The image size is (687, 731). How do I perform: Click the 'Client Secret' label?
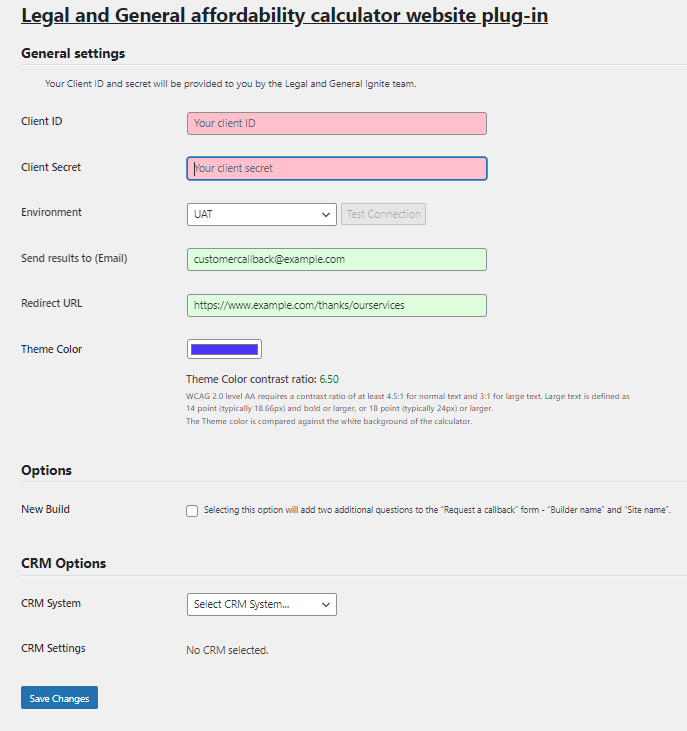coord(51,167)
